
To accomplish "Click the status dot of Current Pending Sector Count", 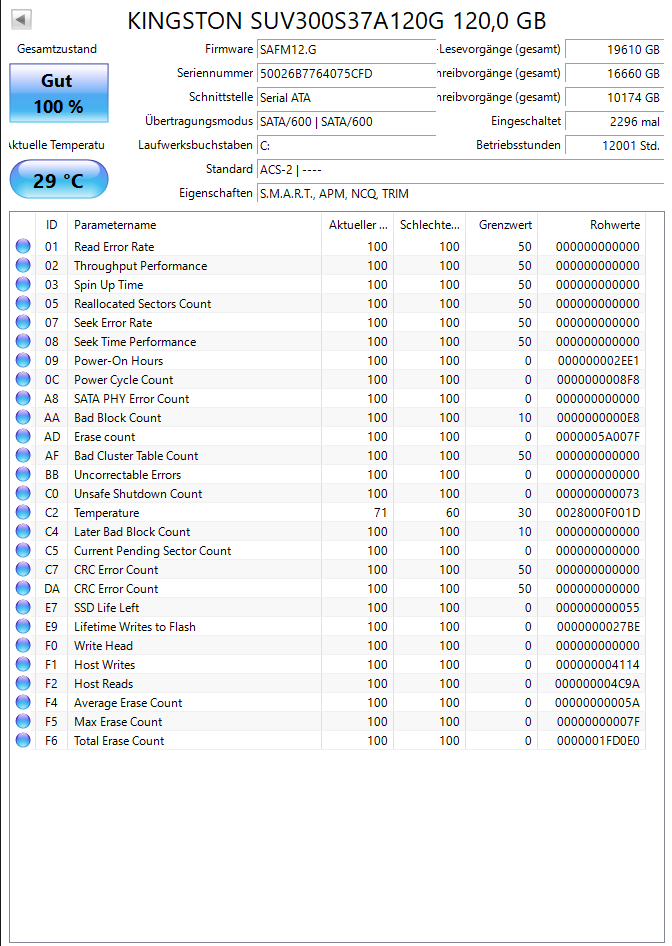I will [23, 550].
